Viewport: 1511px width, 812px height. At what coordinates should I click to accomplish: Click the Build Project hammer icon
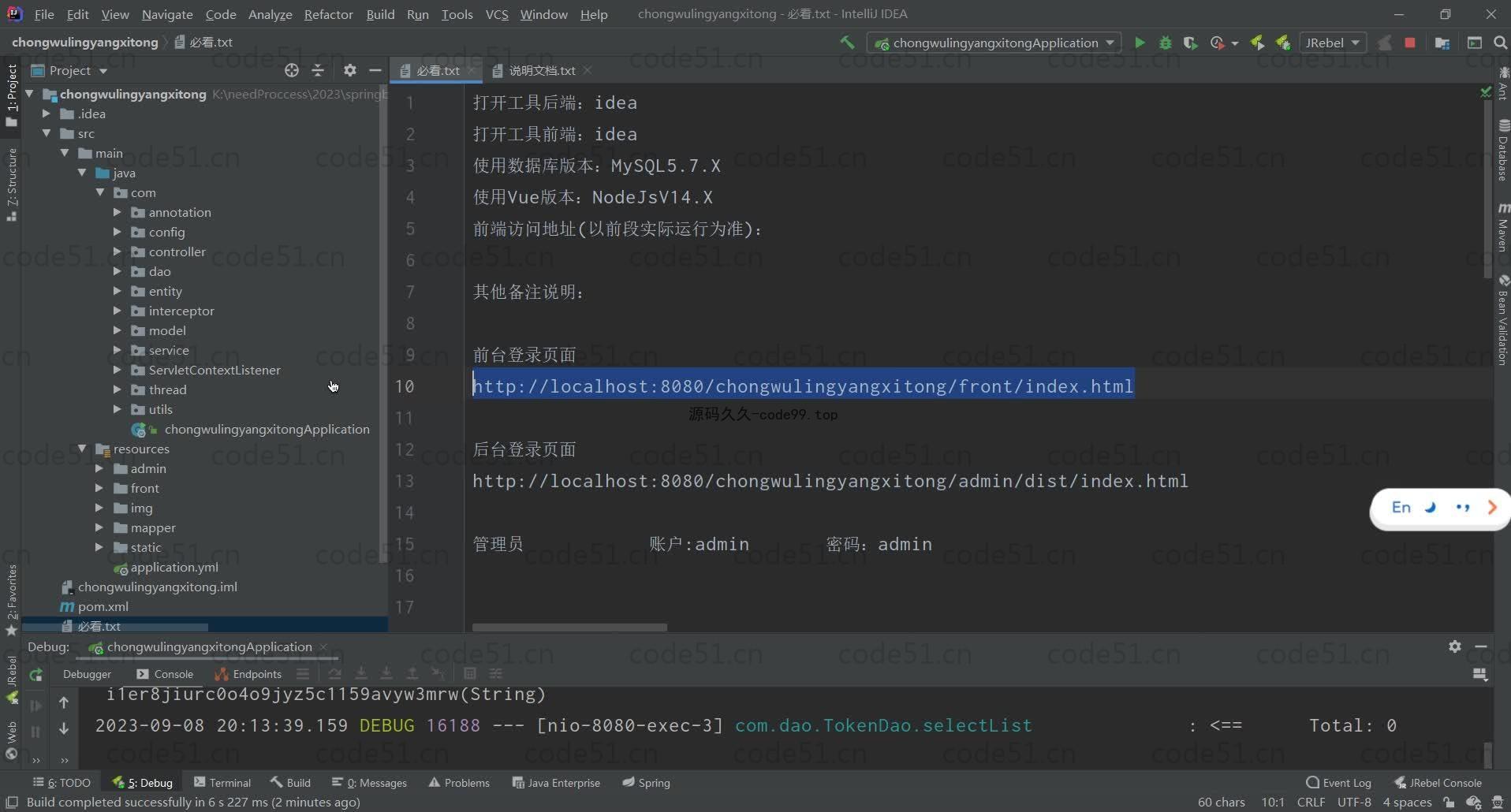pos(847,43)
